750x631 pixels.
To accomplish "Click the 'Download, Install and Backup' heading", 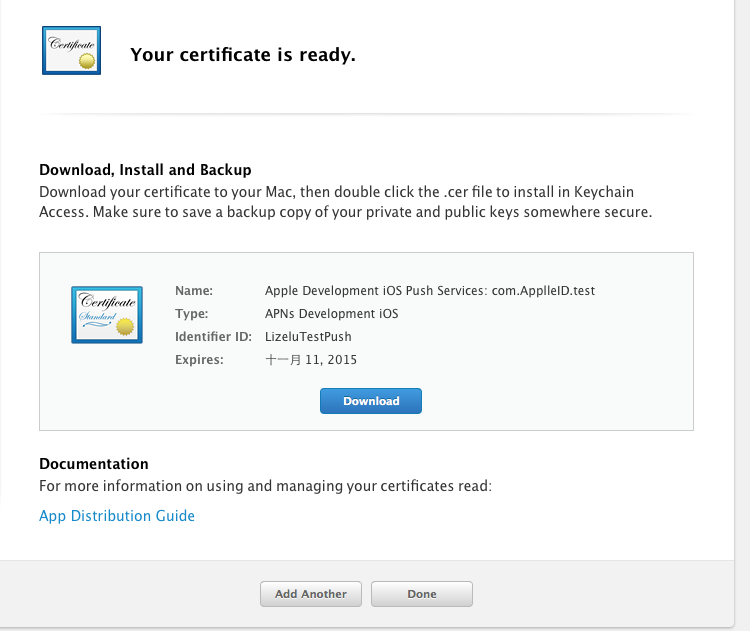I will click(x=145, y=170).
